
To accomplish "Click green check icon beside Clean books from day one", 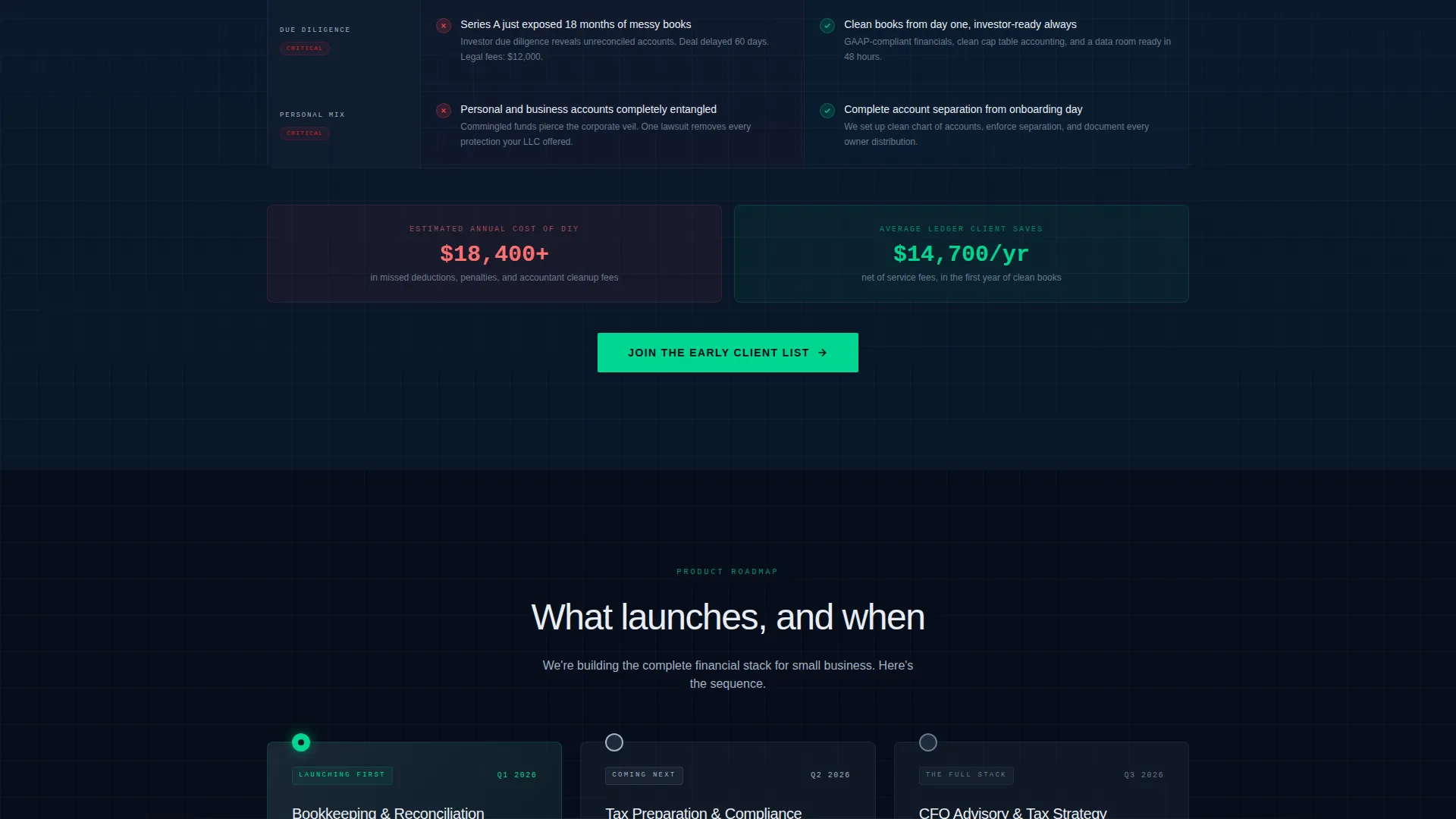I will (827, 26).
